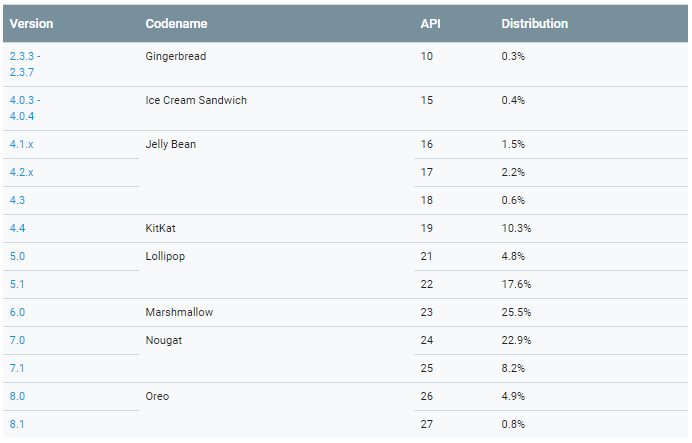Click the 7.0 Nougat version link
Viewport: 692px width, 443px height.
17,341
